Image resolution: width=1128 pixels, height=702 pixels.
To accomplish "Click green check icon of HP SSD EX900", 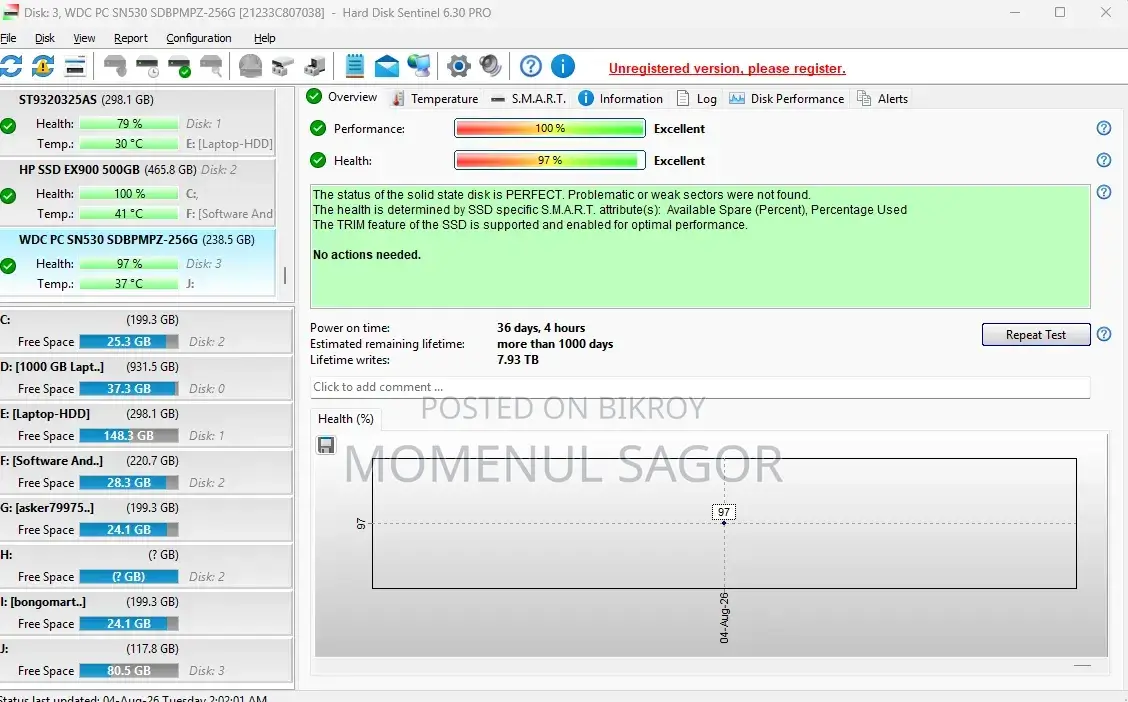I will click(x=8, y=196).
